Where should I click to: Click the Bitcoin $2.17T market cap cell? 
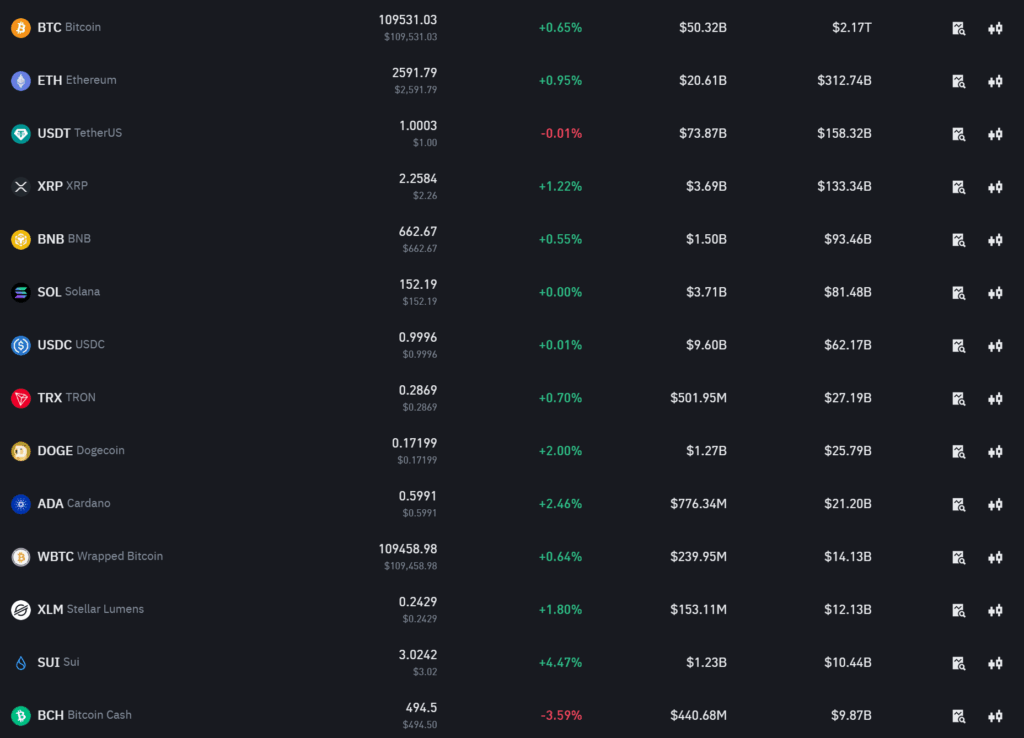click(851, 28)
